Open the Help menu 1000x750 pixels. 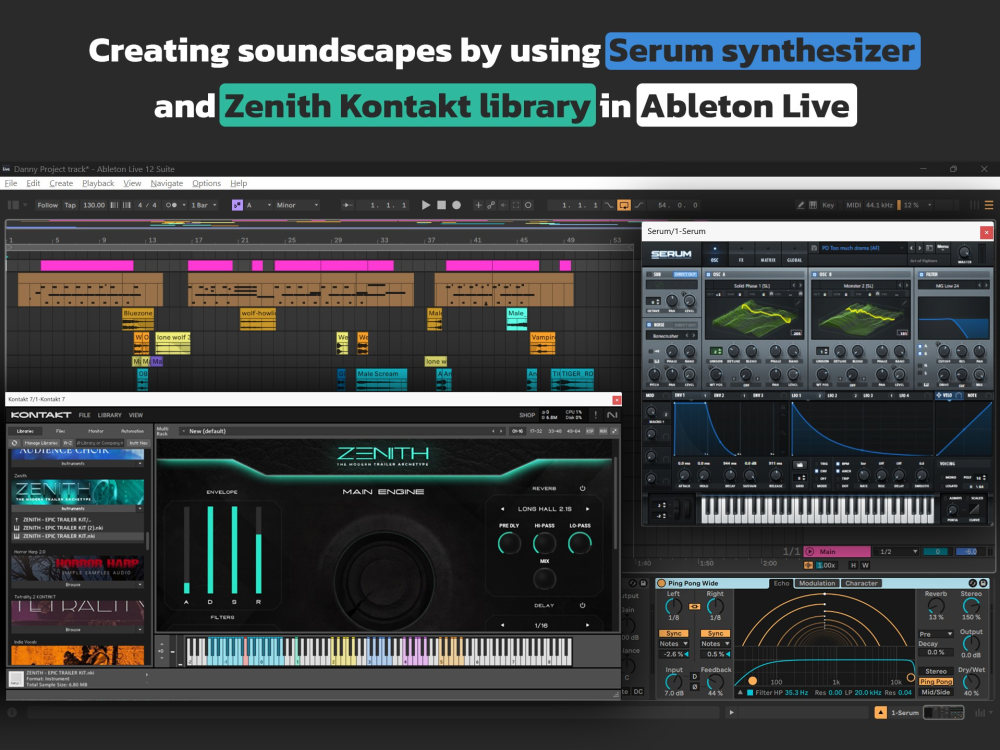239,183
